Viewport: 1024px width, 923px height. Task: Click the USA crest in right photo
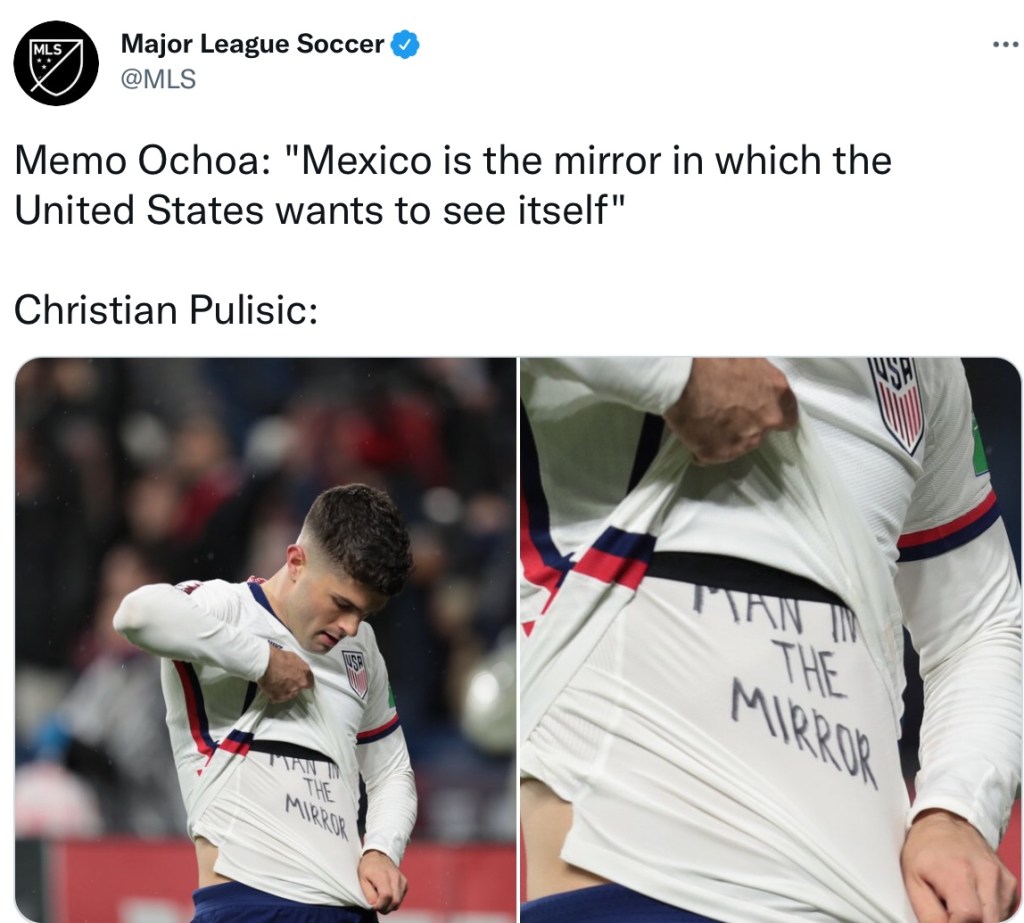[897, 402]
